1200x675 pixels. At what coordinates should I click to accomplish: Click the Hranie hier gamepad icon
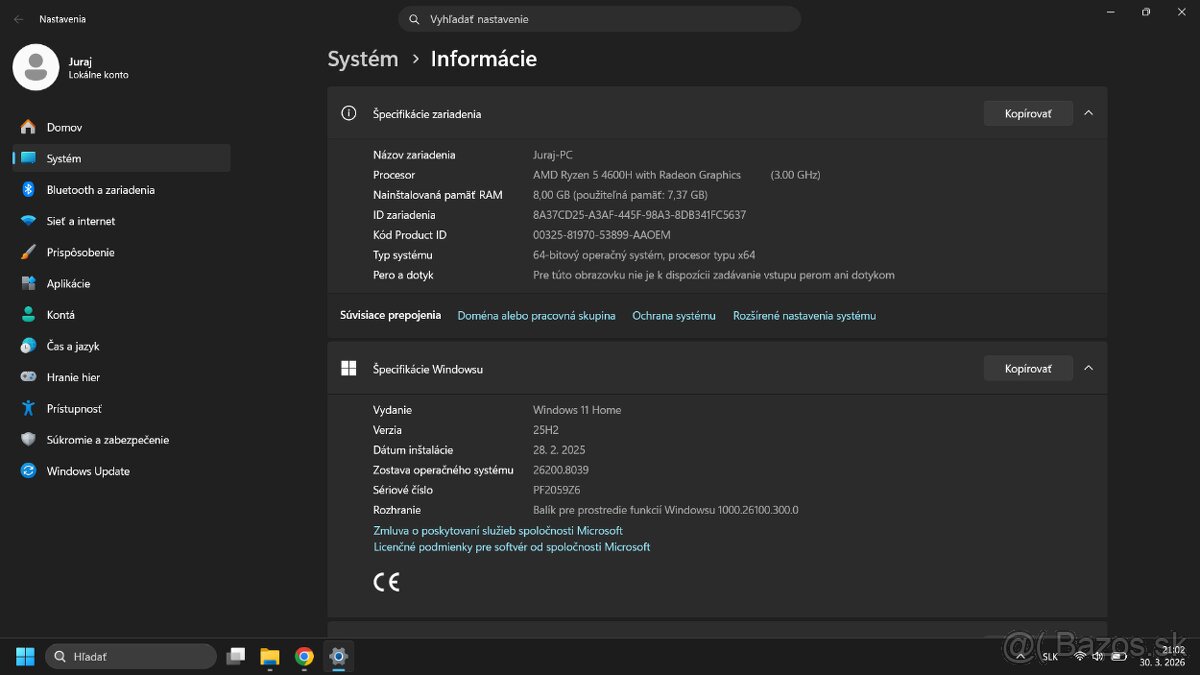(24, 377)
